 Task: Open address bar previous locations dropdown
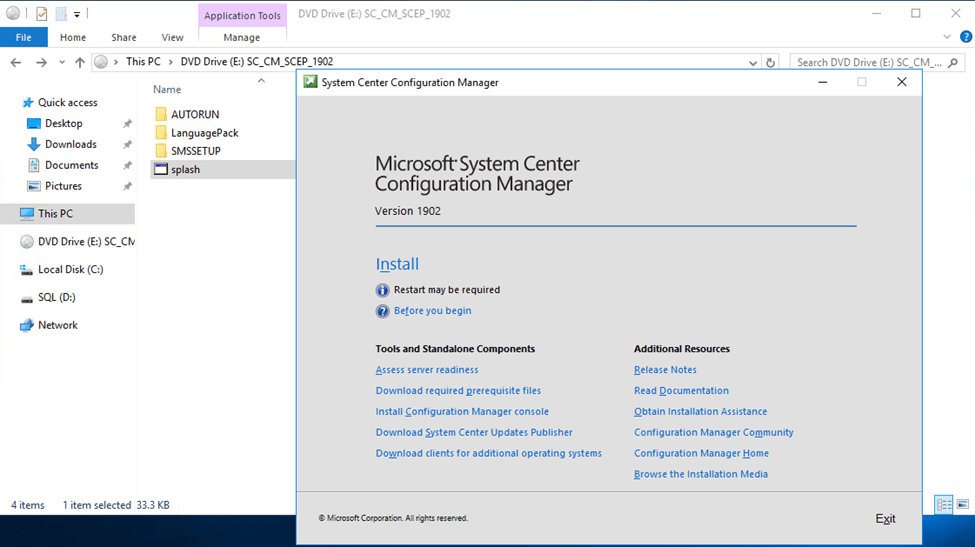pyautogui.click(x=752, y=62)
